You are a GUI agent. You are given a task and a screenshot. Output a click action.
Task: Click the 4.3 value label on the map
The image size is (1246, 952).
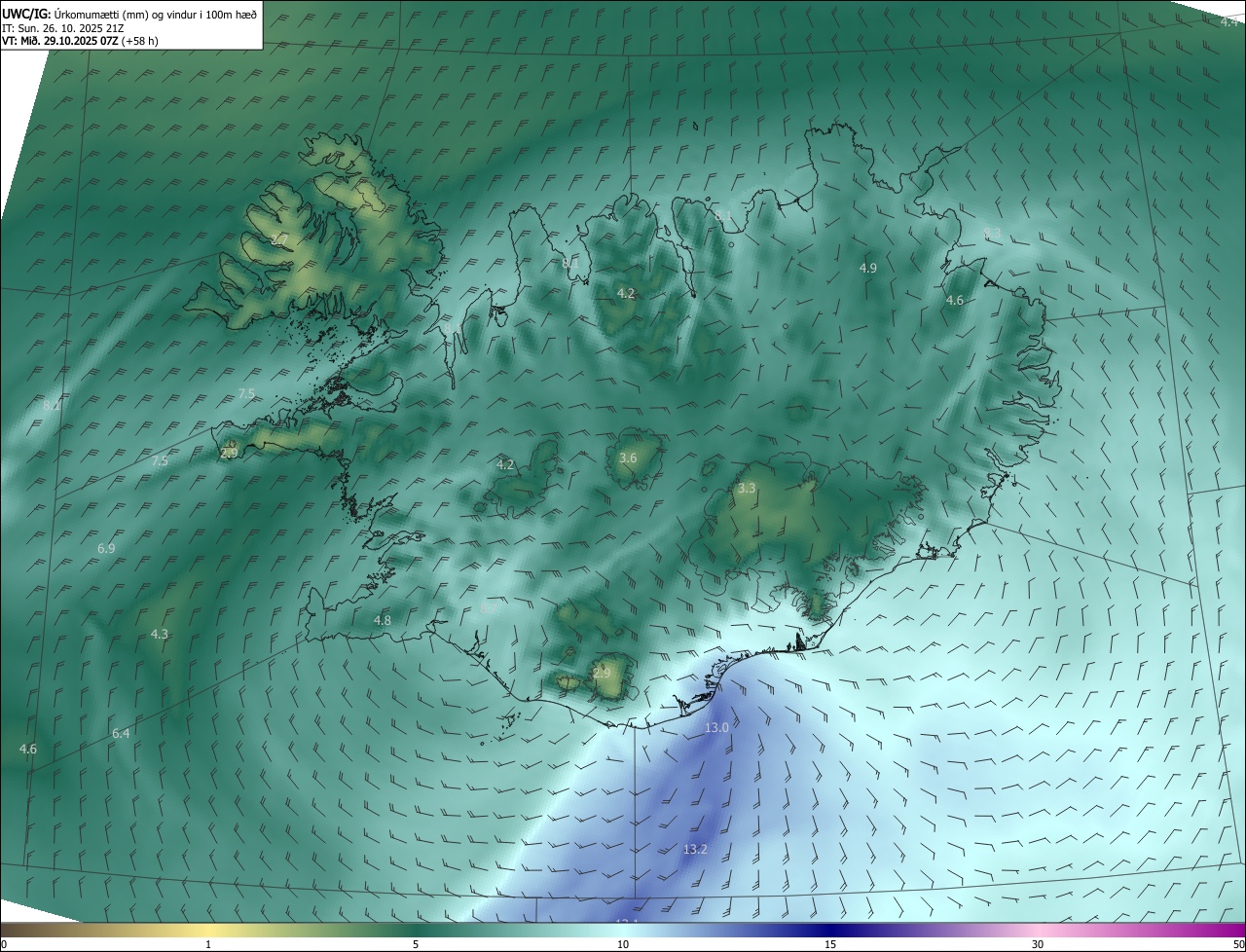[x=160, y=635]
